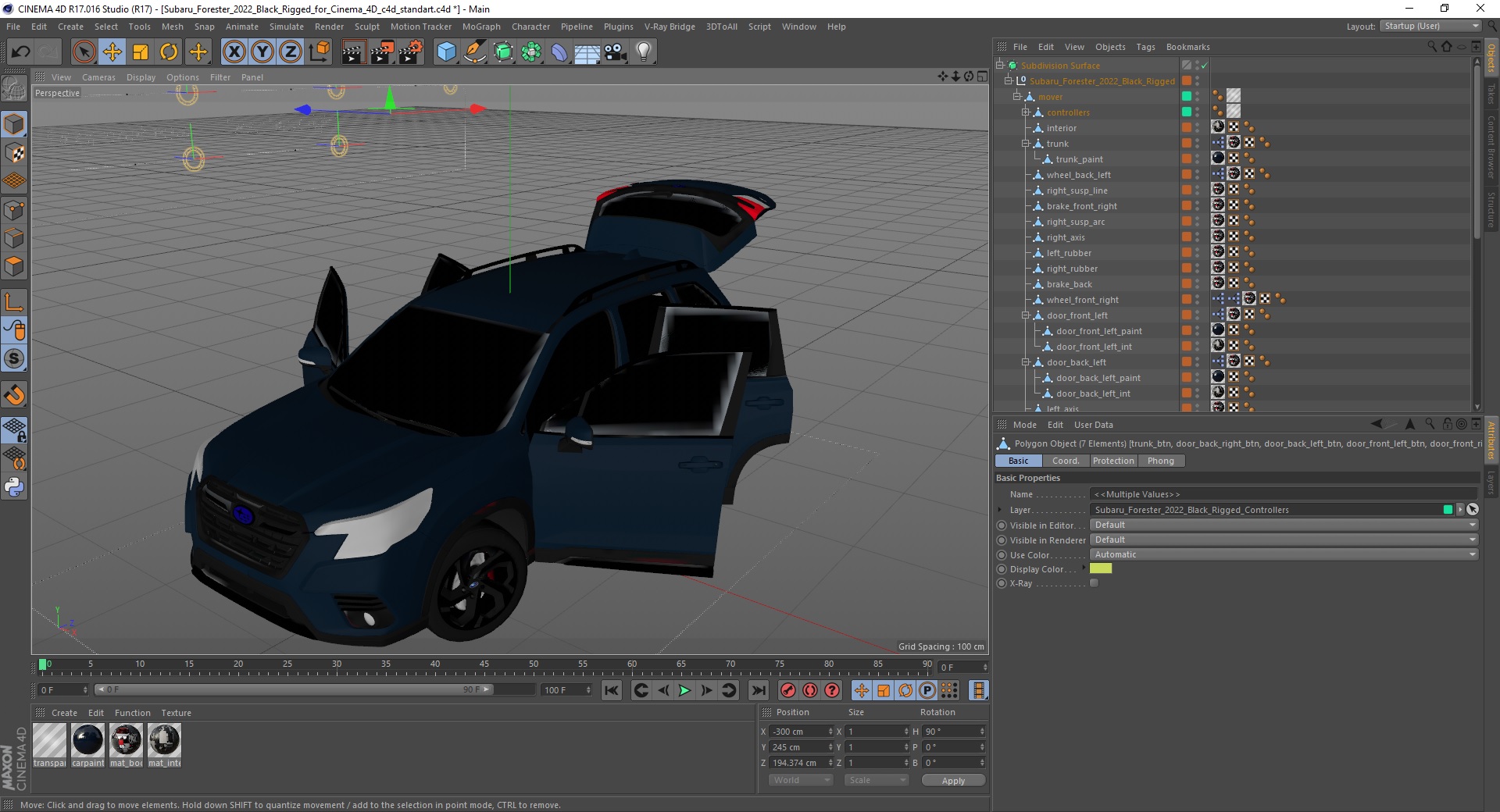Open the World coordinate dropdown
This screenshot has height=812, width=1500.
tap(801, 780)
